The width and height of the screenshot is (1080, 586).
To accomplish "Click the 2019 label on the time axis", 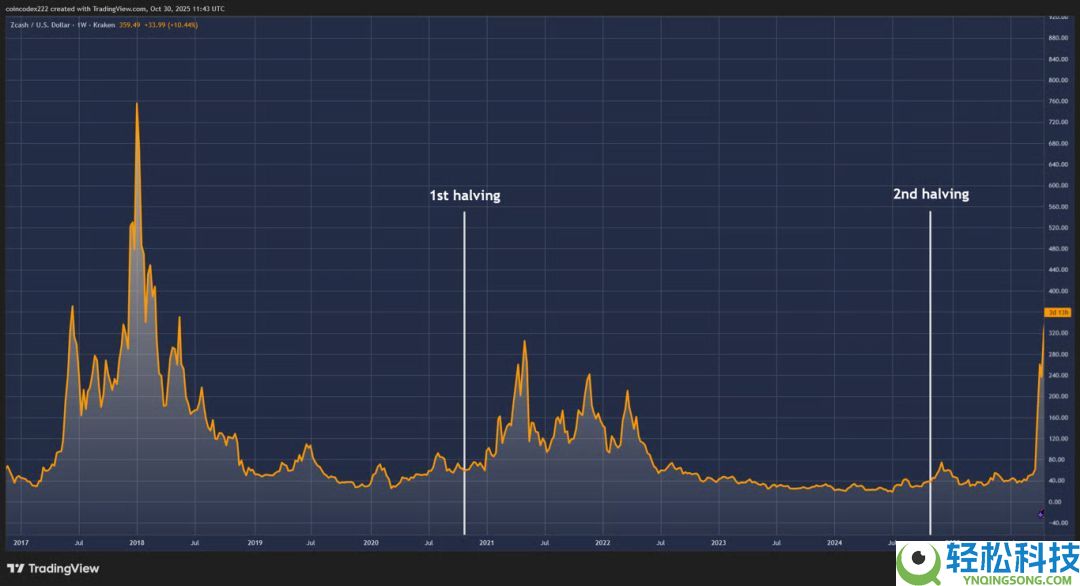I will pos(255,543).
